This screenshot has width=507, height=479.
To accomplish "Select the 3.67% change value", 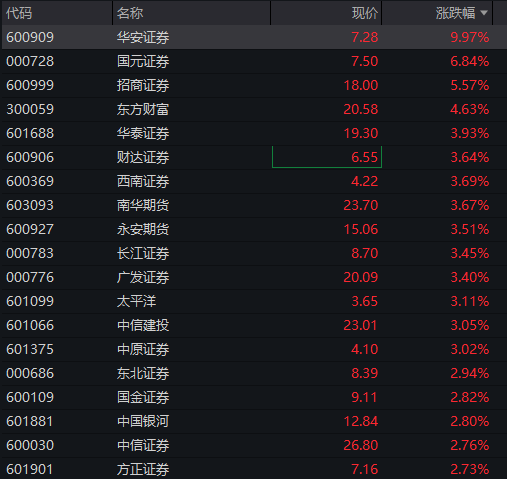I will coord(470,205).
